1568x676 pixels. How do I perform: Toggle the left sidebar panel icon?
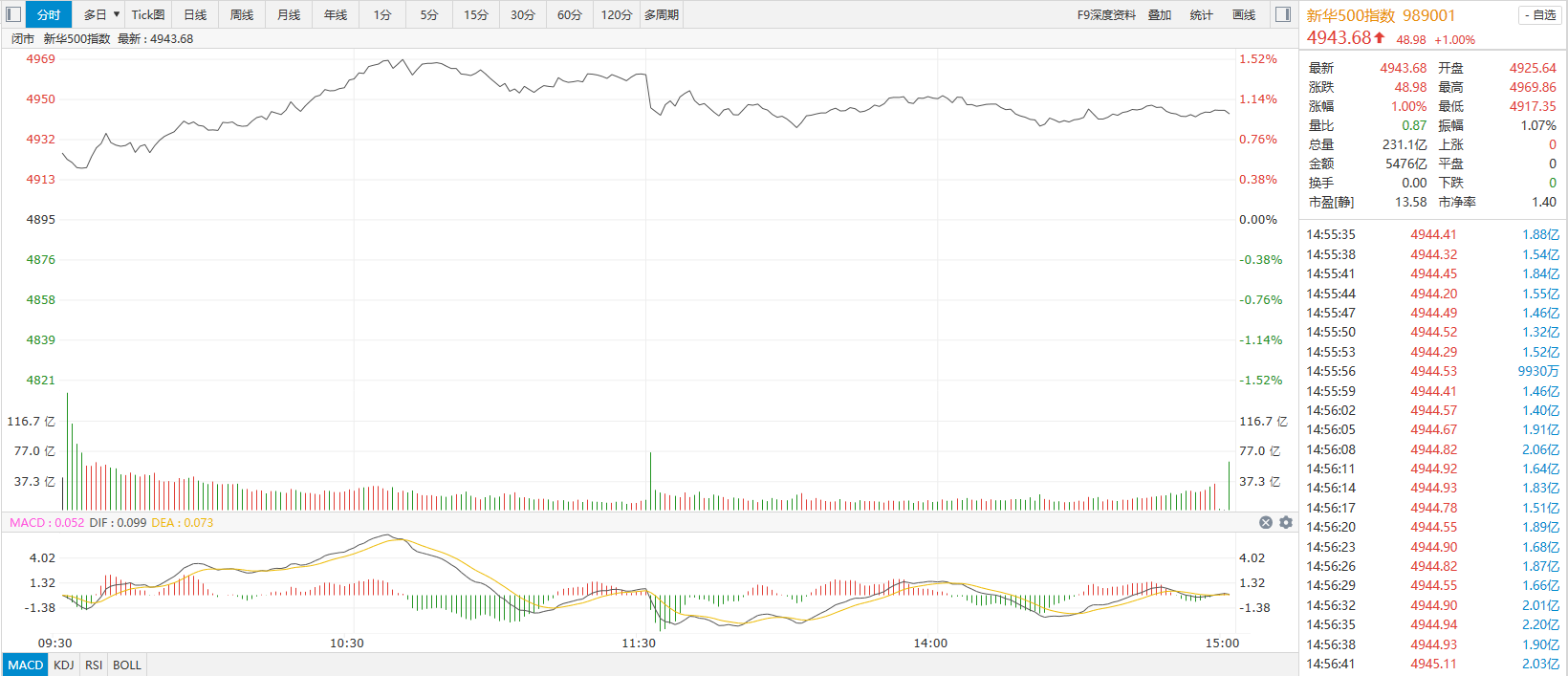[x=13, y=14]
